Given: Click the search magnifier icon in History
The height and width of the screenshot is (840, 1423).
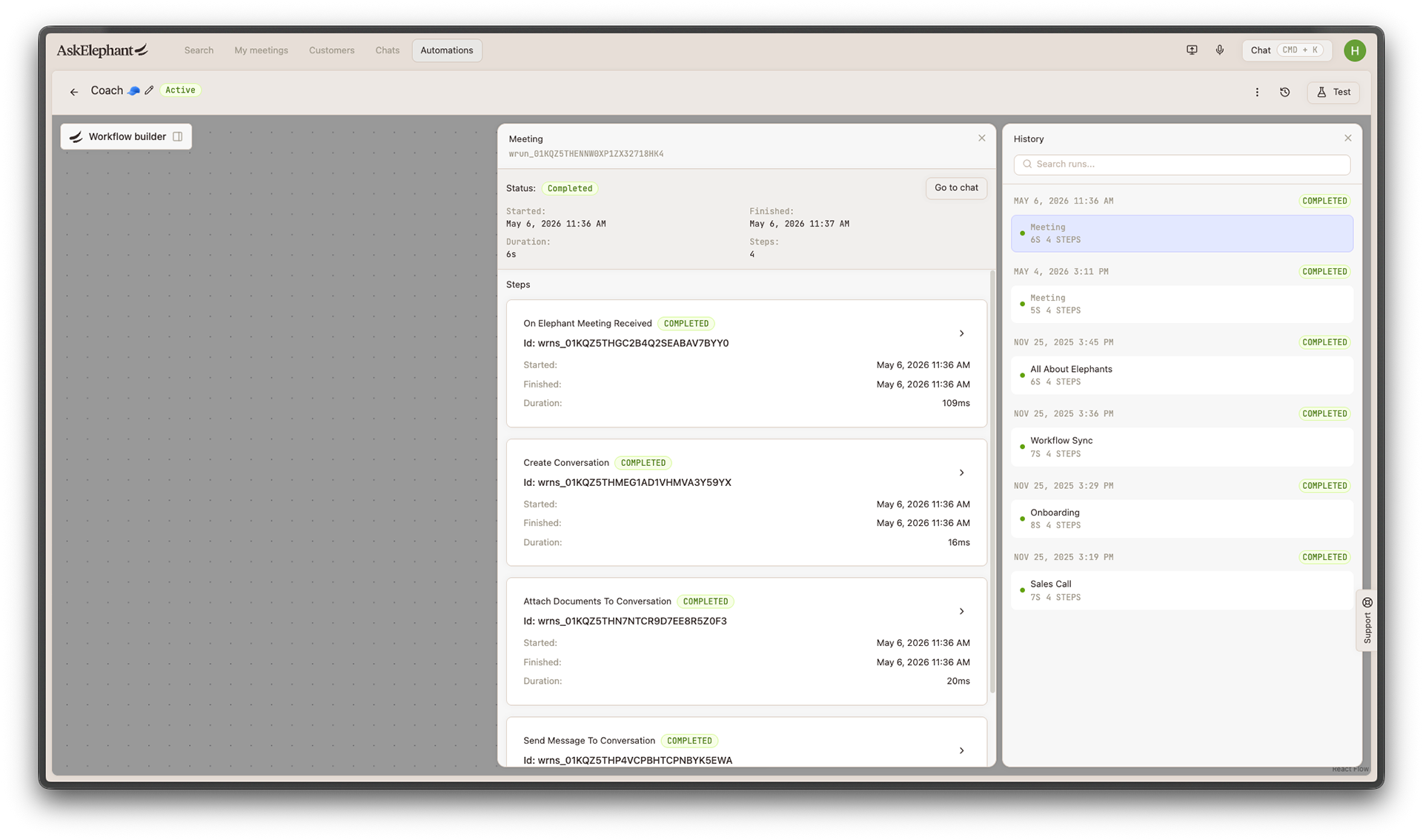Looking at the screenshot, I should [x=1027, y=164].
